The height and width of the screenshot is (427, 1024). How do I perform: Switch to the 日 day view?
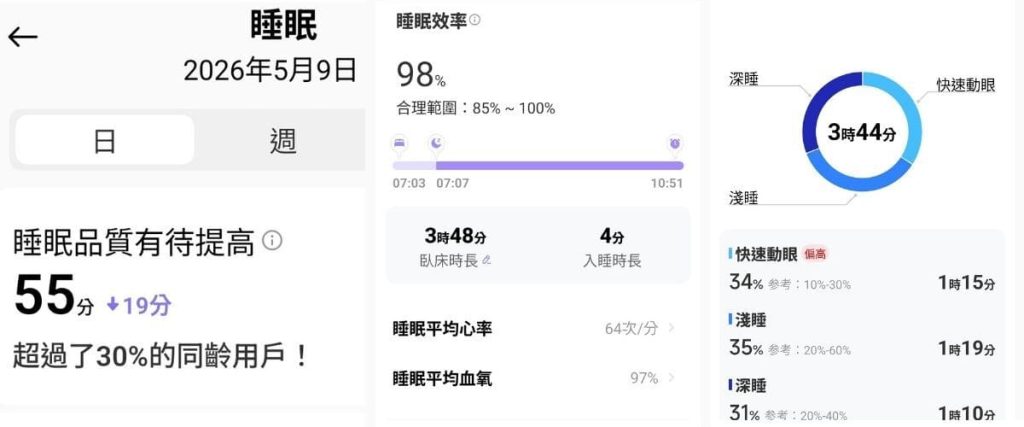pyautogui.click(x=104, y=140)
